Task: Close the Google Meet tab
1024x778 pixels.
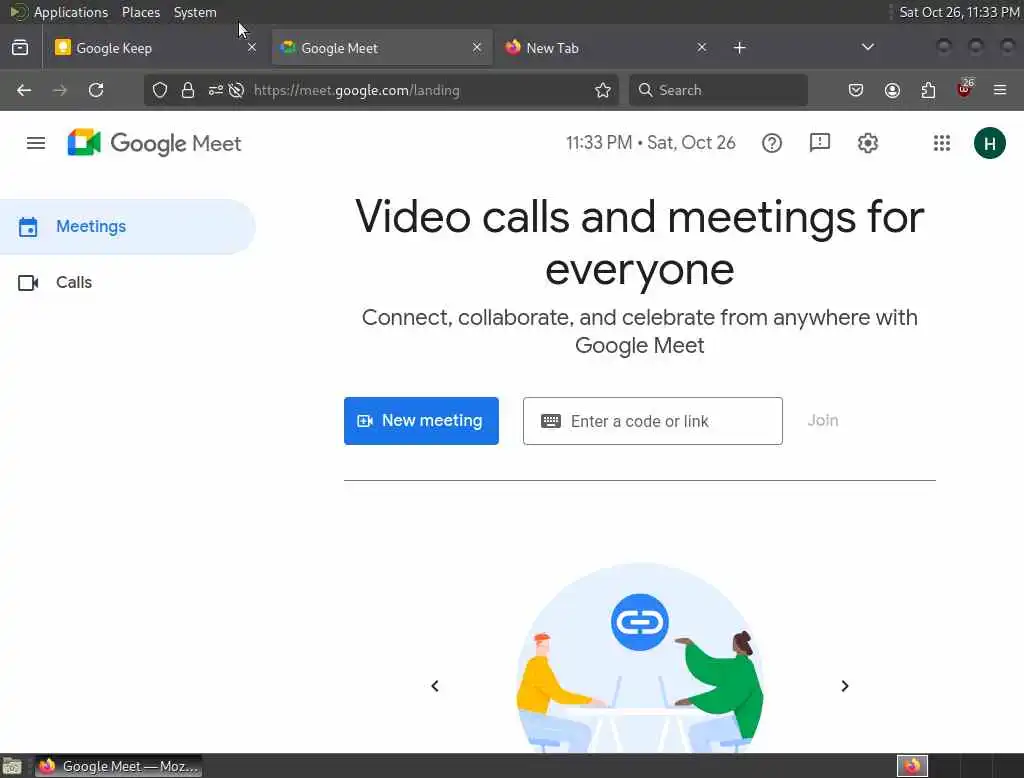Action: coord(477,47)
